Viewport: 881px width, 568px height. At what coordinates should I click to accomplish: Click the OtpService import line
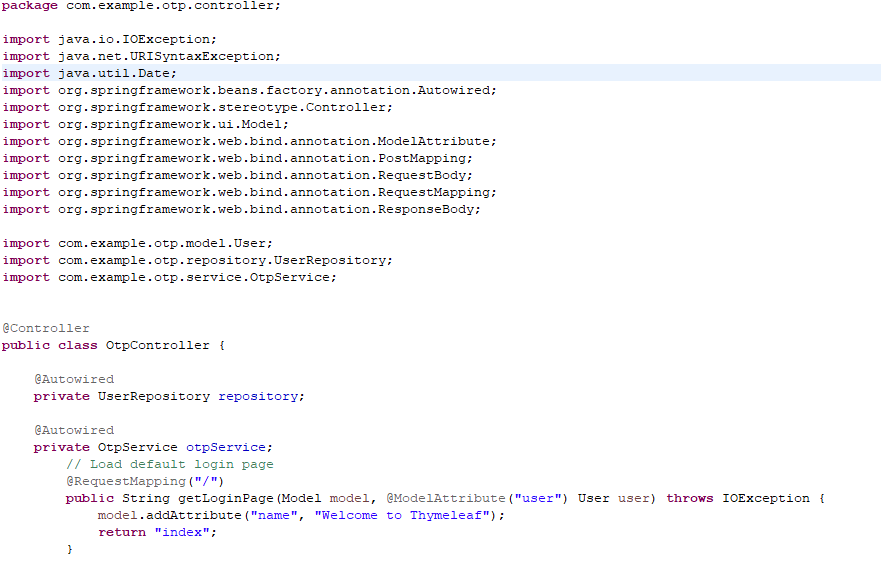pos(169,277)
